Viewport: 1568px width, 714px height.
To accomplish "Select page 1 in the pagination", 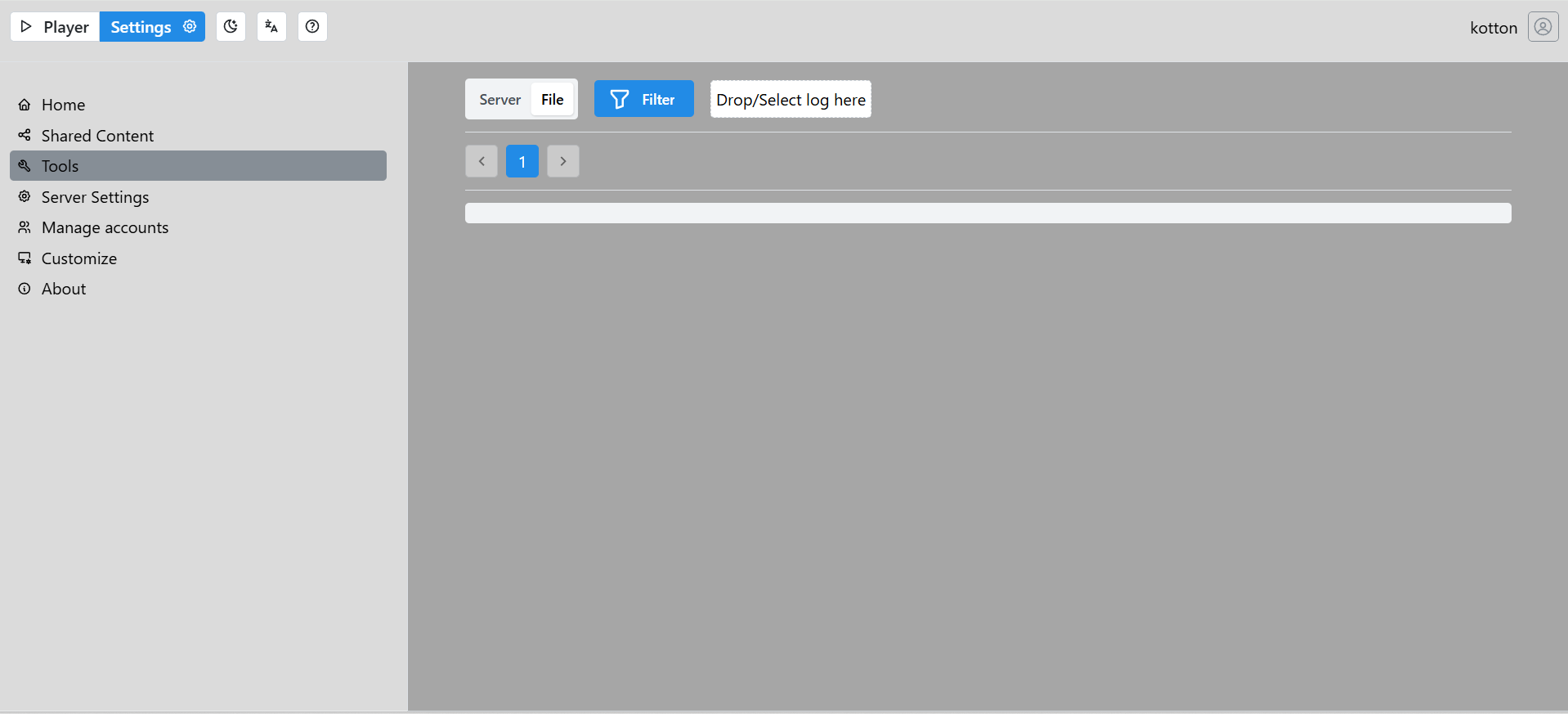I will coord(522,161).
